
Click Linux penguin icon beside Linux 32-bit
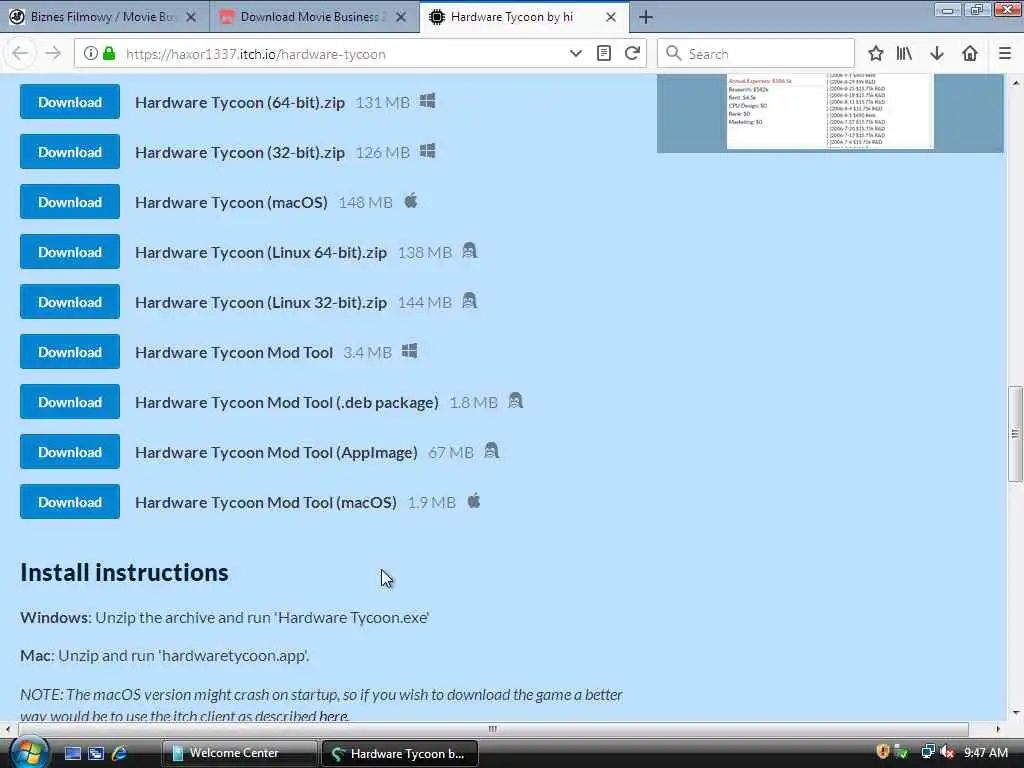coord(470,300)
